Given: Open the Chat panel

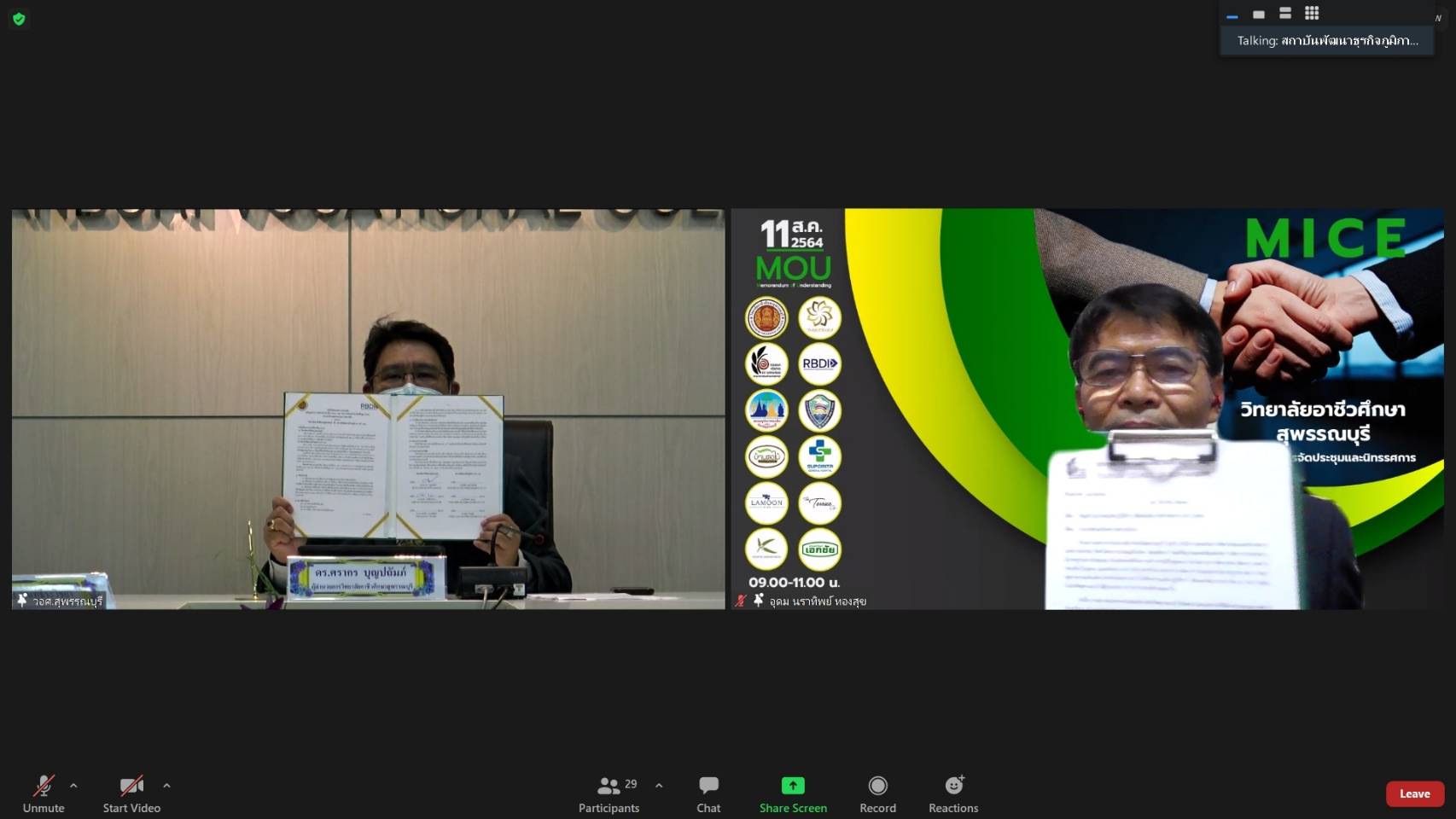Looking at the screenshot, I should (708, 793).
